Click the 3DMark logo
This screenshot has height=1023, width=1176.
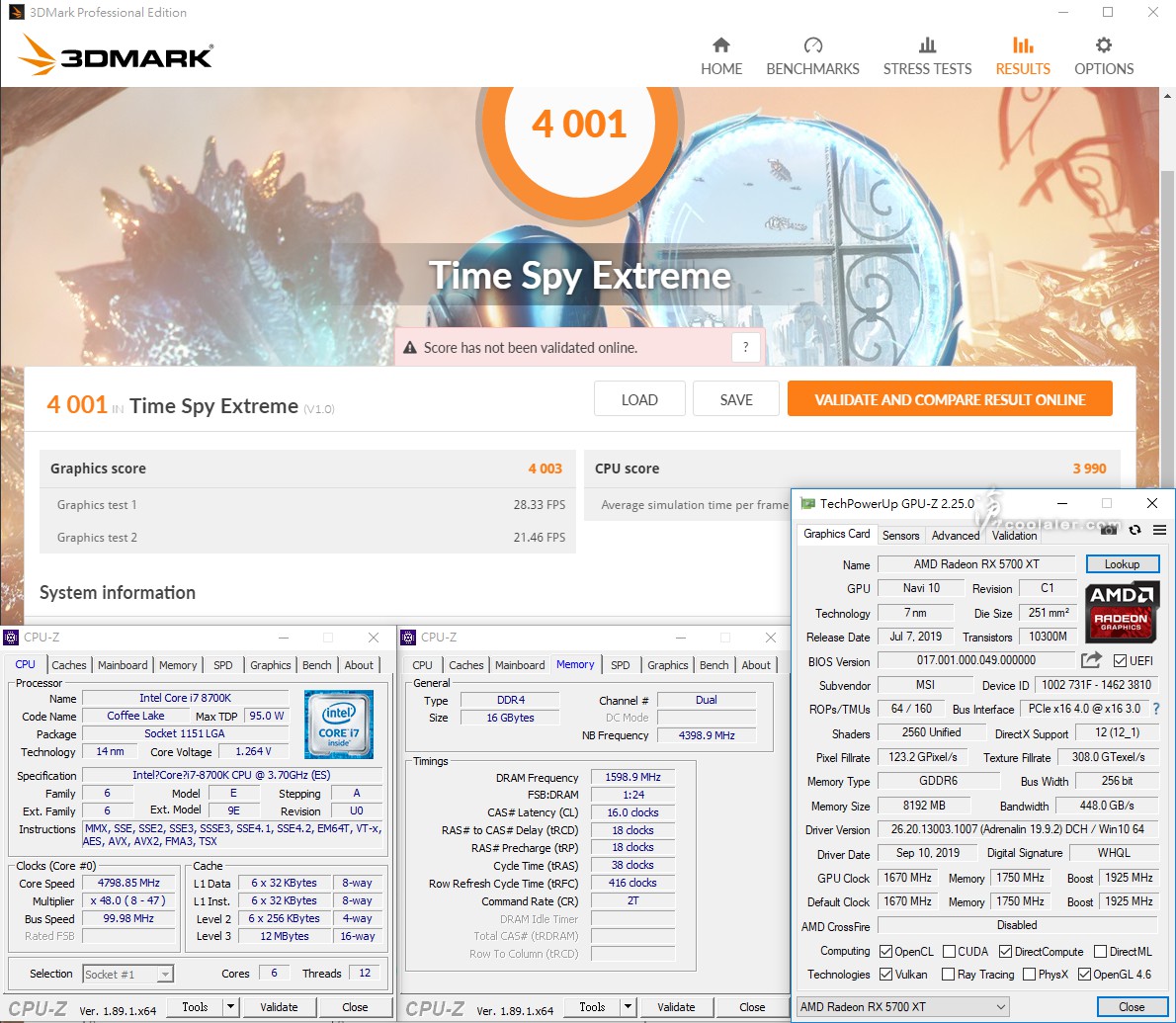[x=116, y=55]
